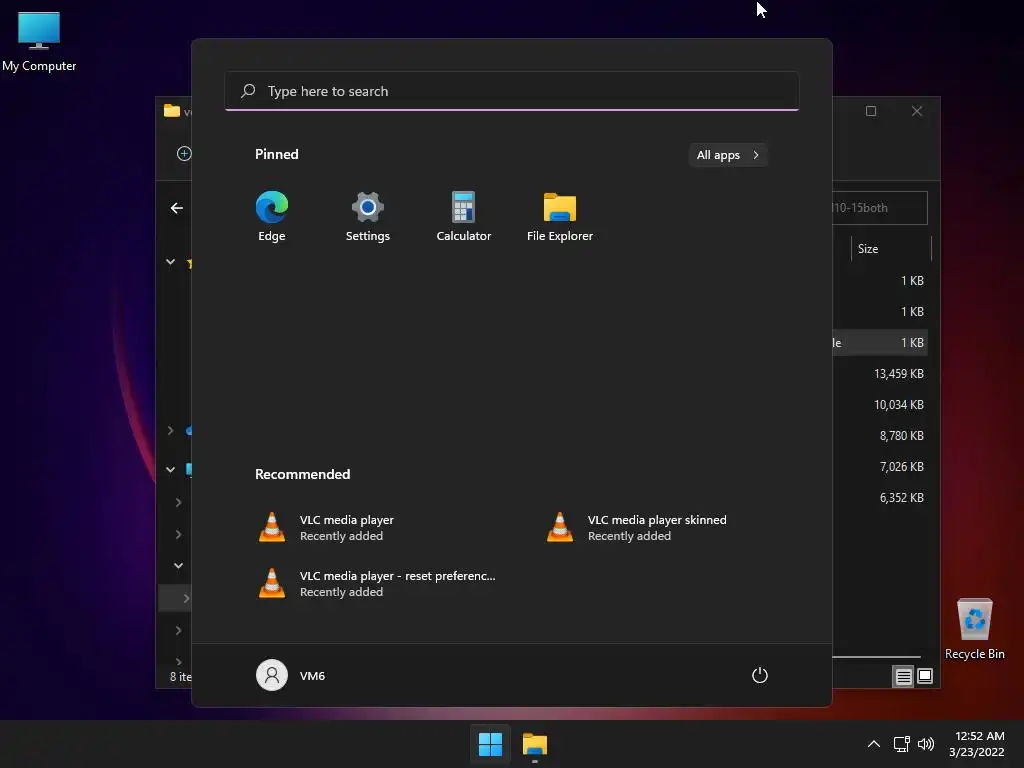Click the Windows Start button on taskbar

tap(490, 744)
